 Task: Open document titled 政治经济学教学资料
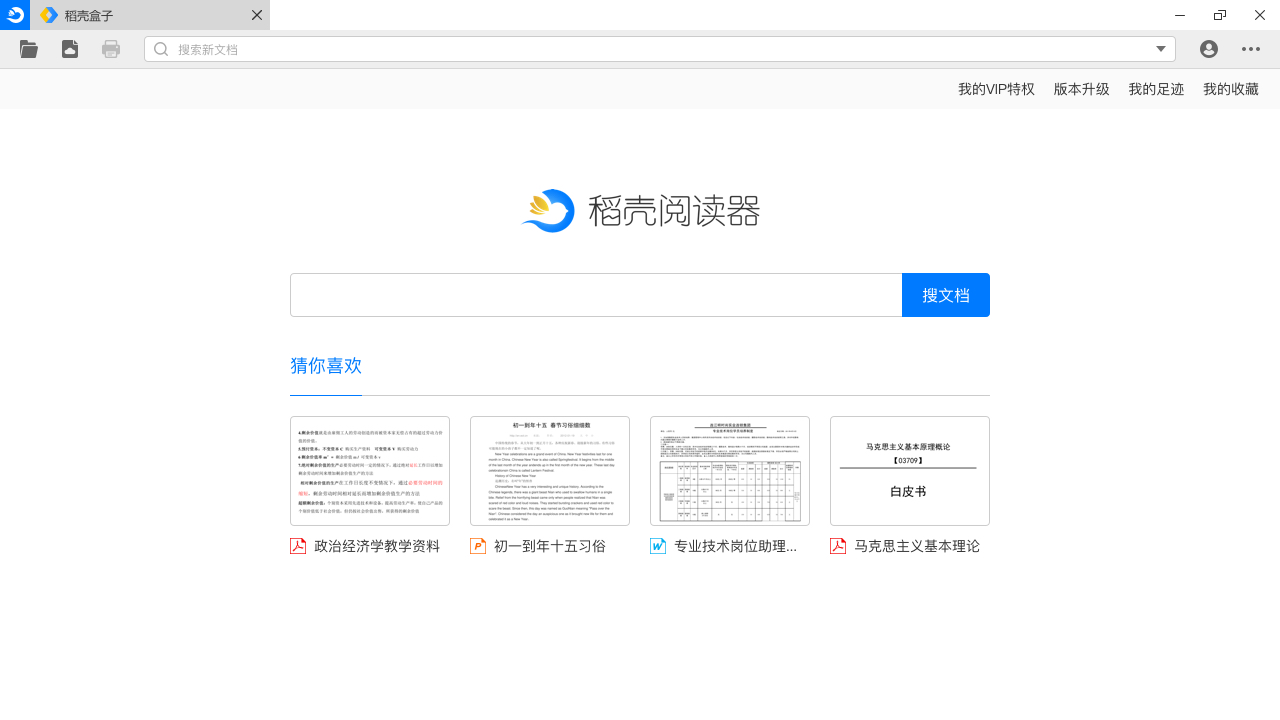(x=377, y=546)
